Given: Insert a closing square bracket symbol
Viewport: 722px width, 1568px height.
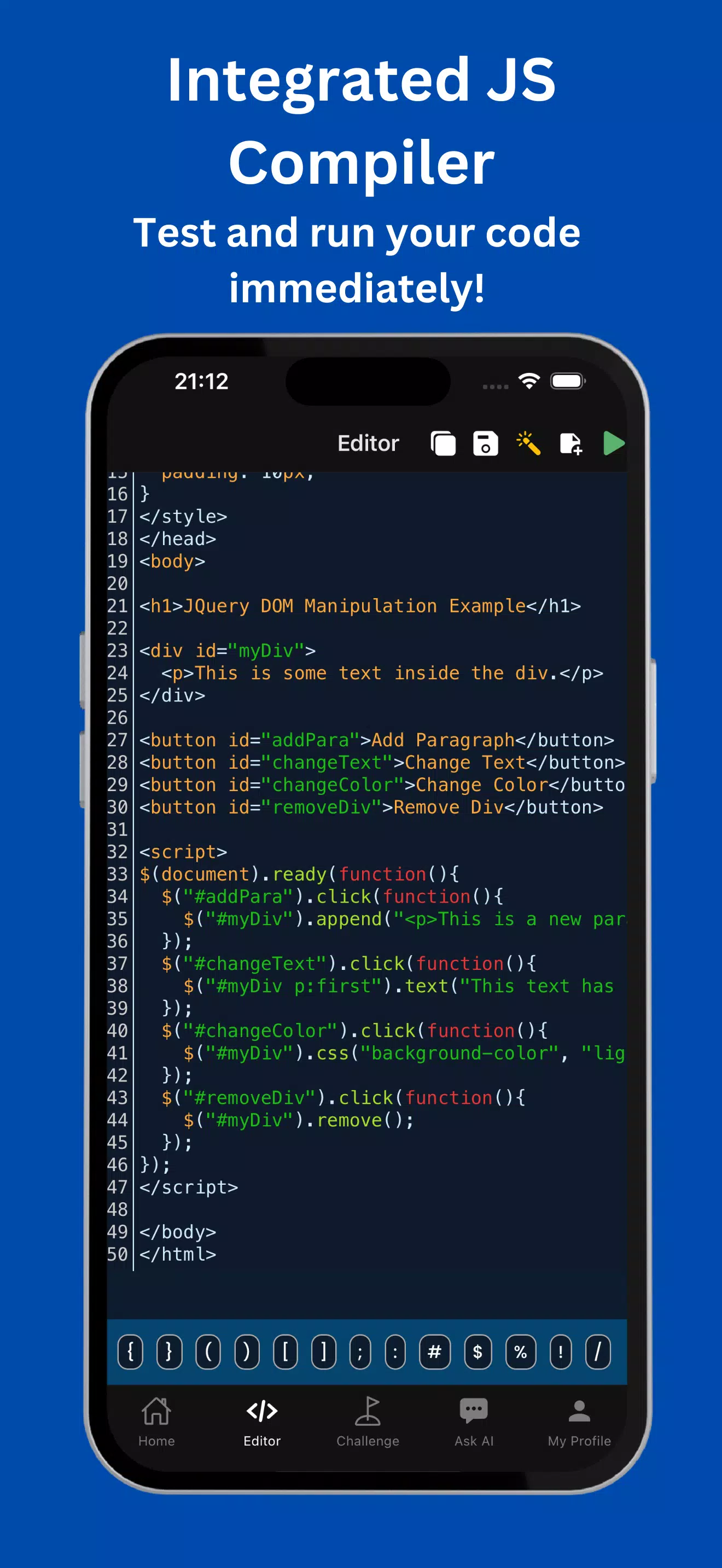Looking at the screenshot, I should [x=324, y=1352].
